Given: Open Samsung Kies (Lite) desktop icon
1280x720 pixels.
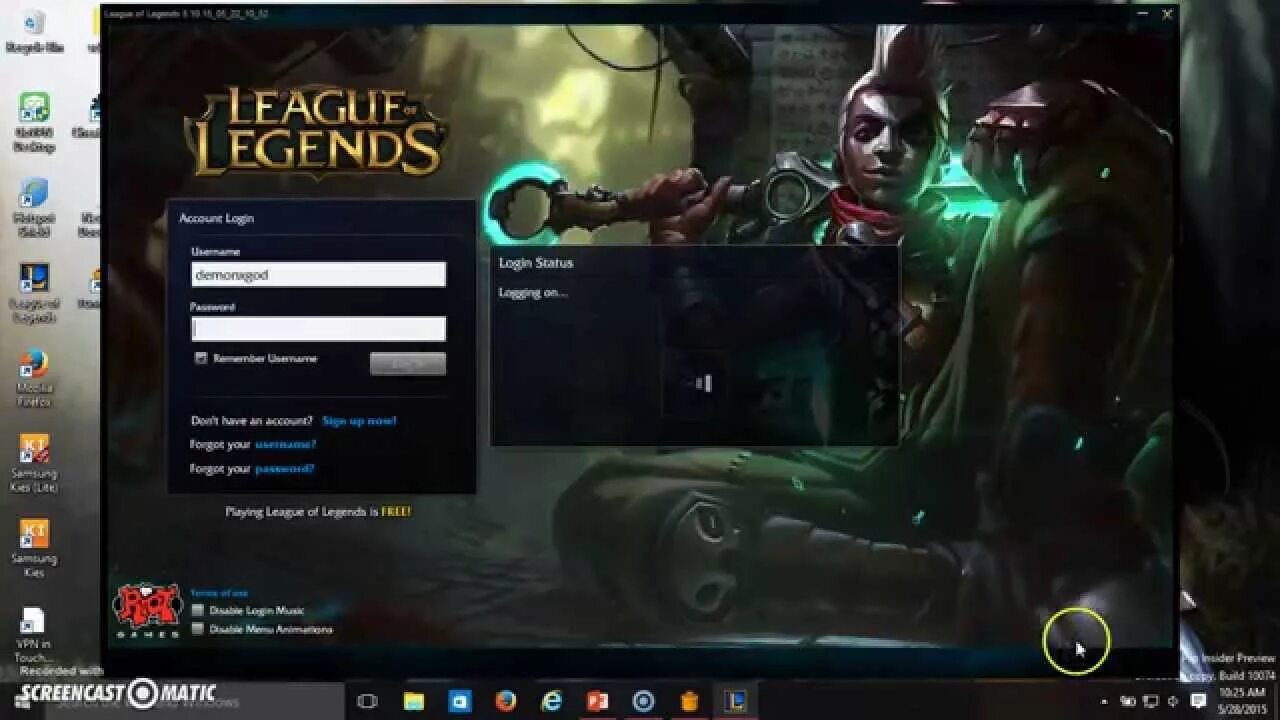Looking at the screenshot, I should click(34, 463).
